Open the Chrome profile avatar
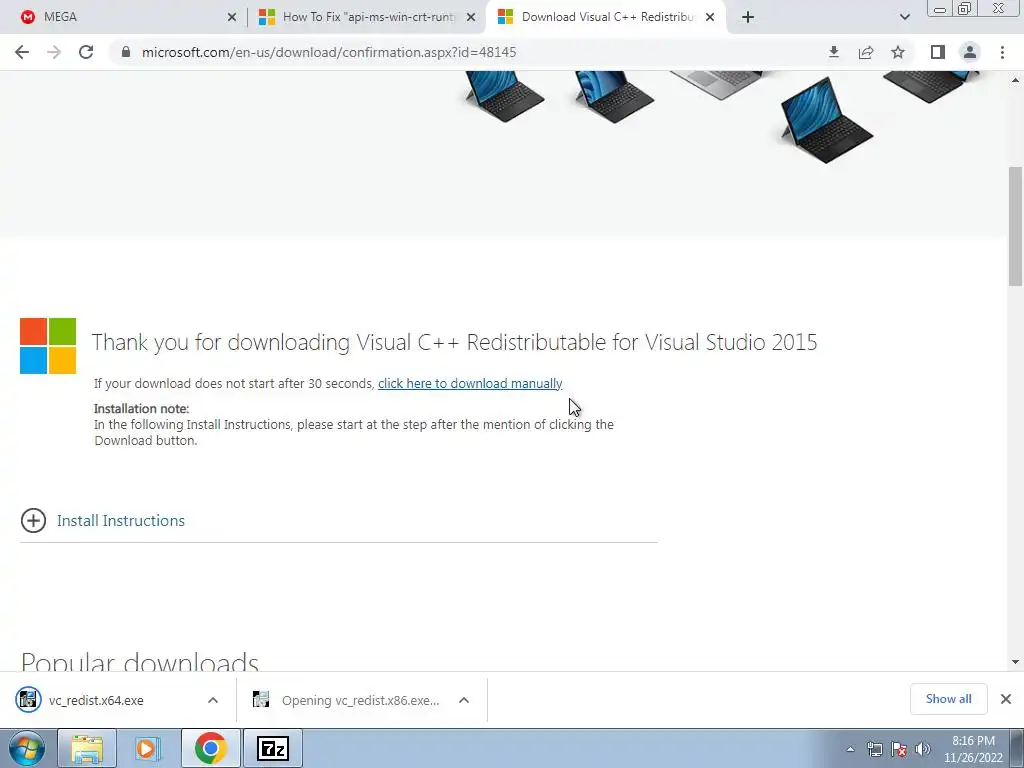 coord(970,52)
